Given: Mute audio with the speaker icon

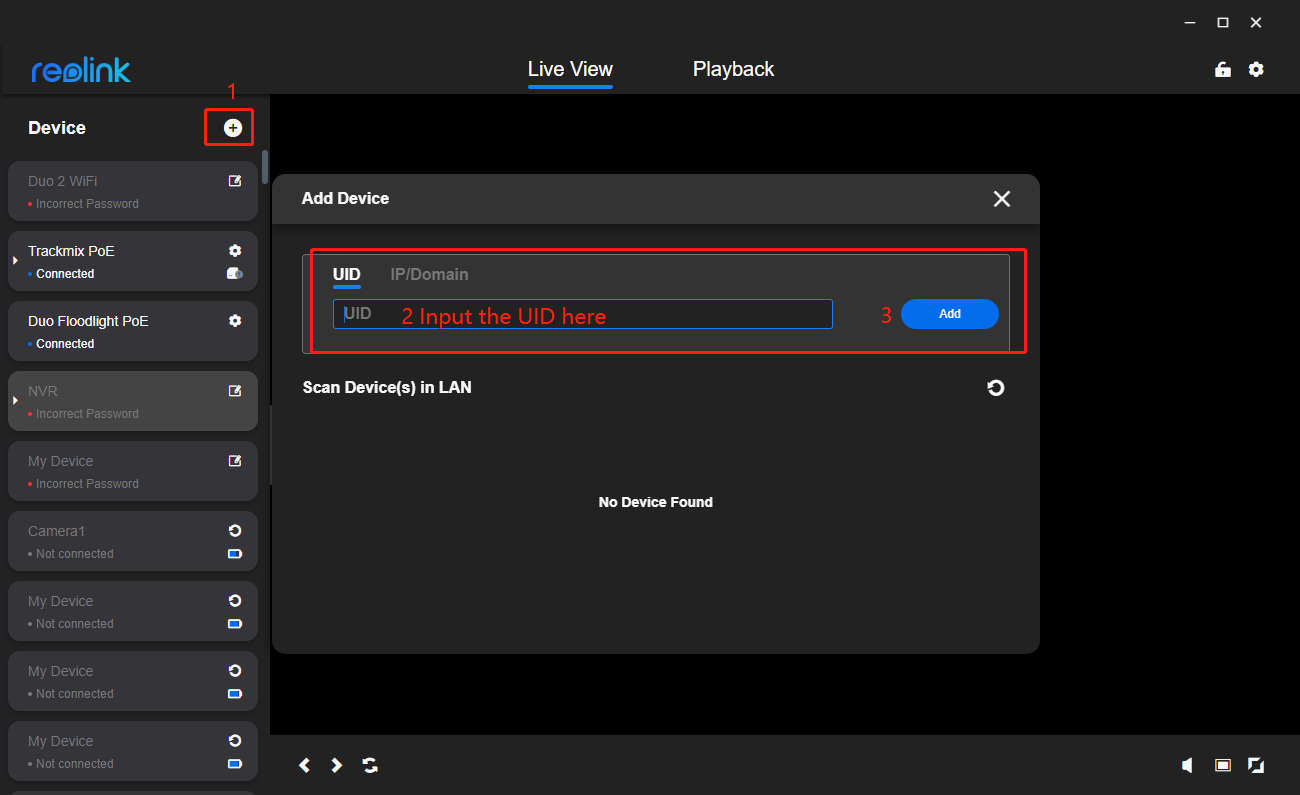Looking at the screenshot, I should tap(1186, 765).
